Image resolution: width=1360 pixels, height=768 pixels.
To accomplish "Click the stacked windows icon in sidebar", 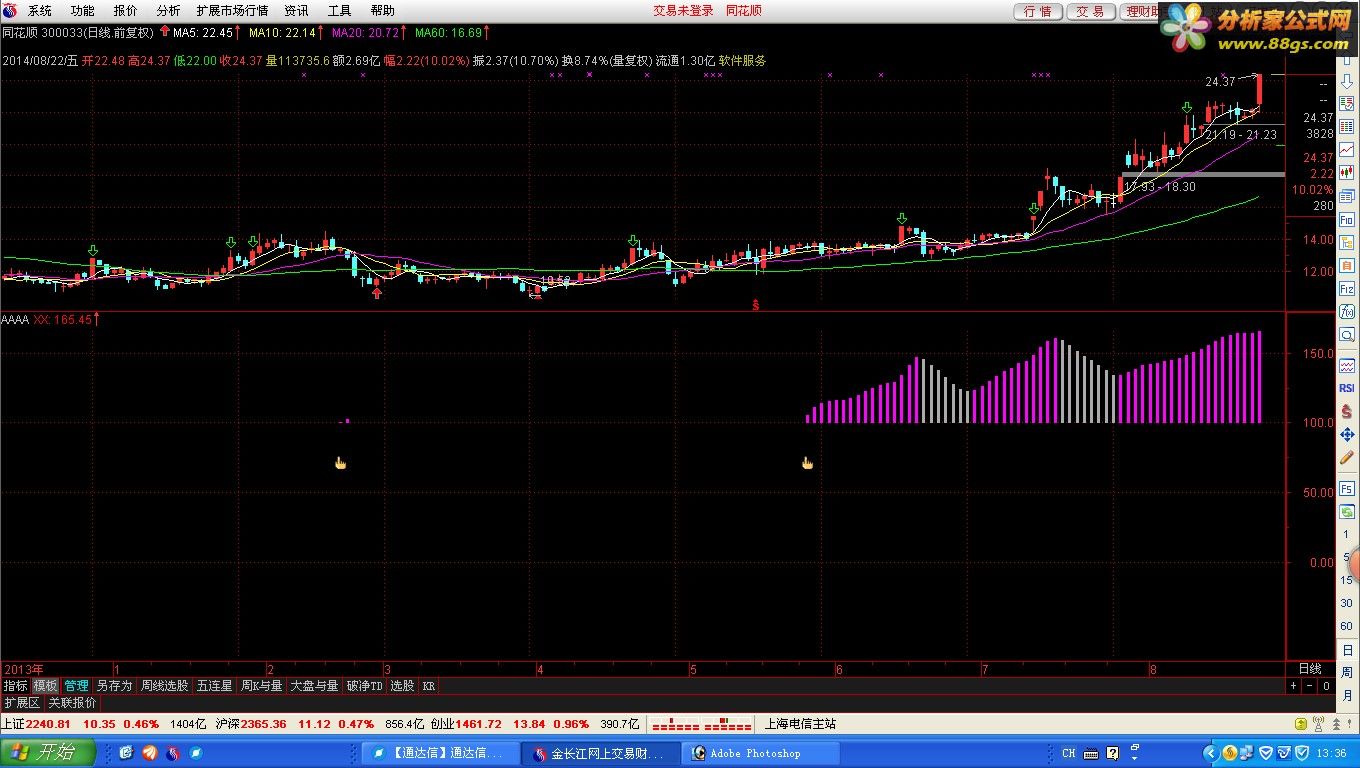I will coord(1347,196).
